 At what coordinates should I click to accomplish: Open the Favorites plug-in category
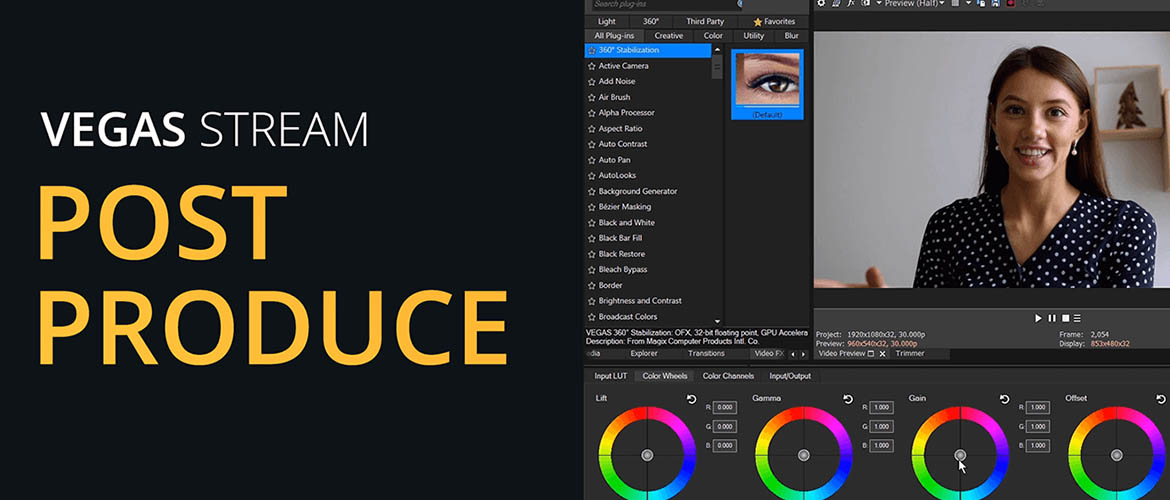[x=774, y=22]
